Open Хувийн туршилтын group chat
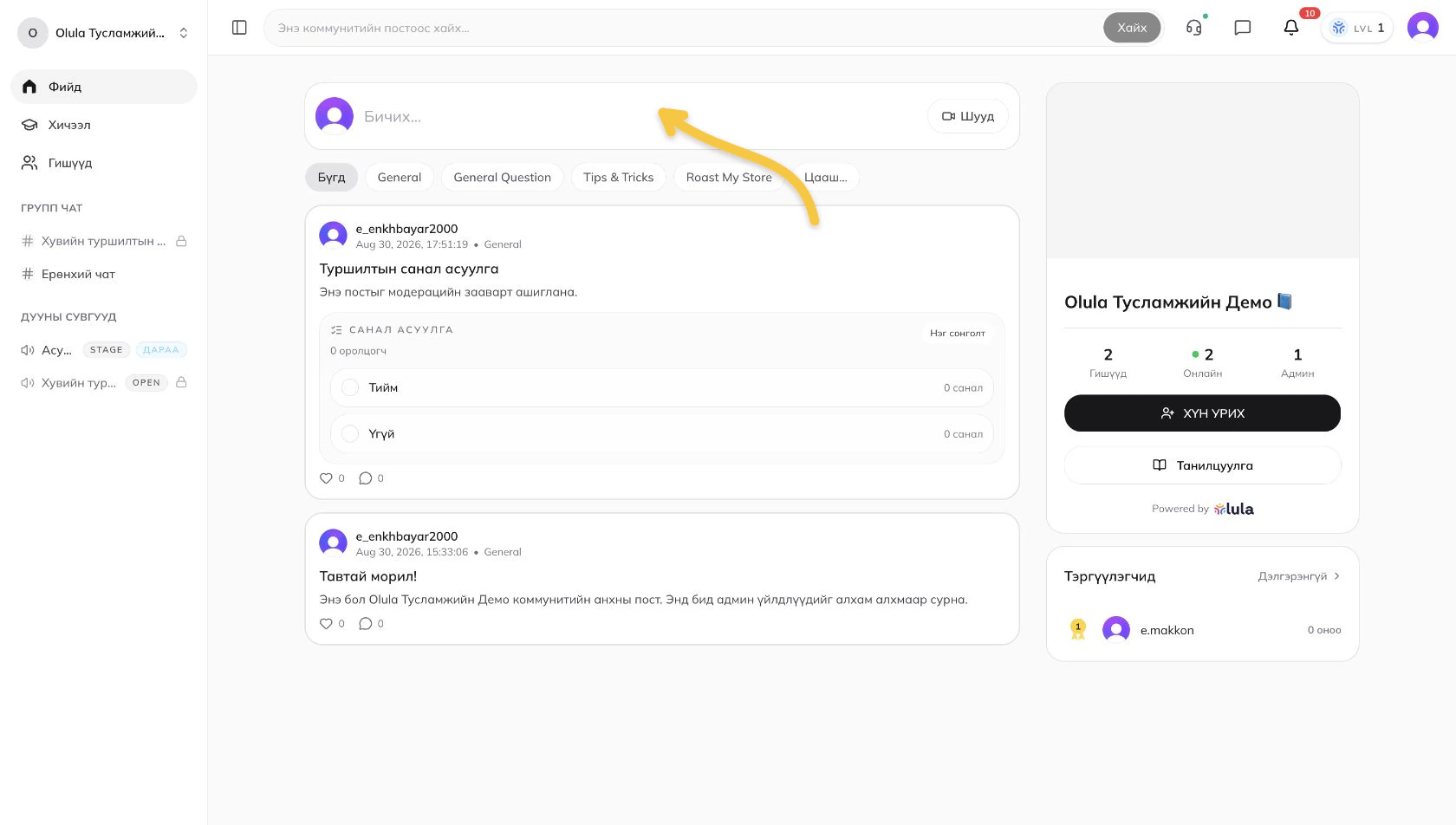 coord(104,241)
